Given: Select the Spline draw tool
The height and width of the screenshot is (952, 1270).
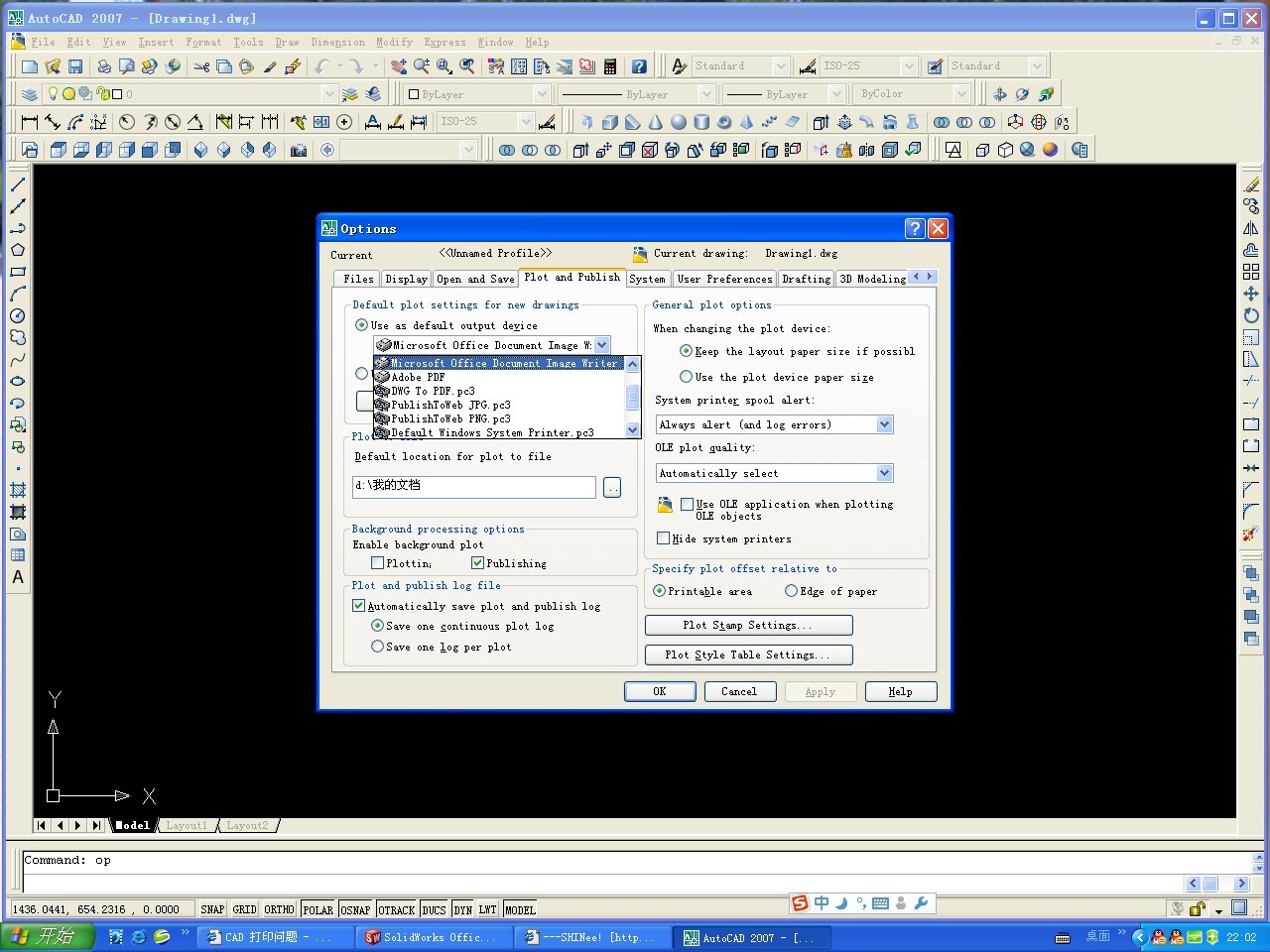Looking at the screenshot, I should click(18, 359).
